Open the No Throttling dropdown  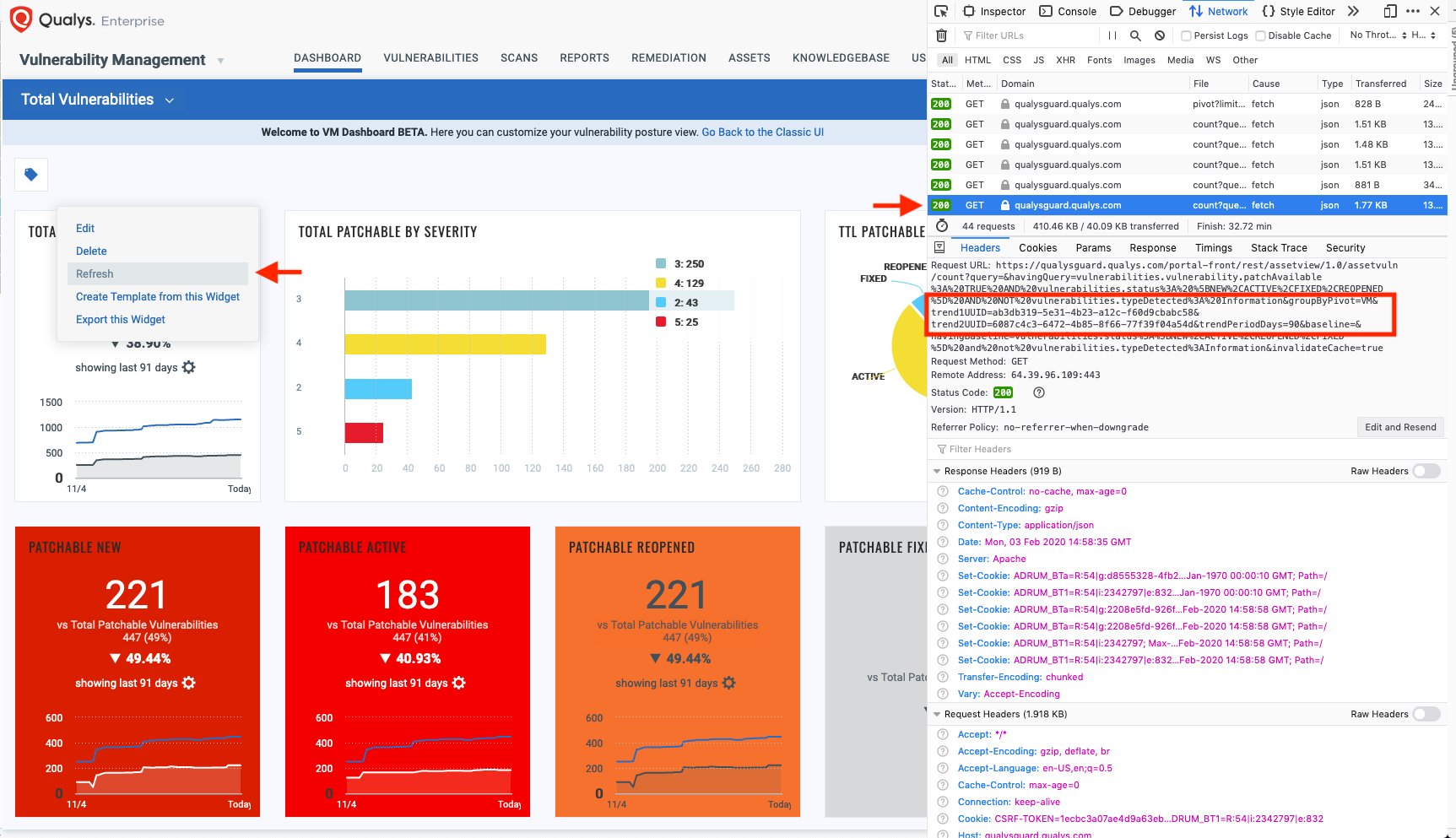click(x=1374, y=35)
